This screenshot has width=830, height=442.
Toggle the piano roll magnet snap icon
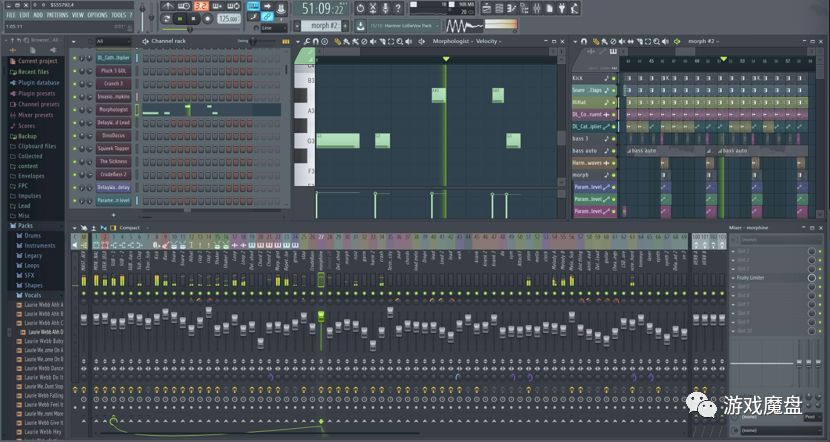click(x=315, y=42)
